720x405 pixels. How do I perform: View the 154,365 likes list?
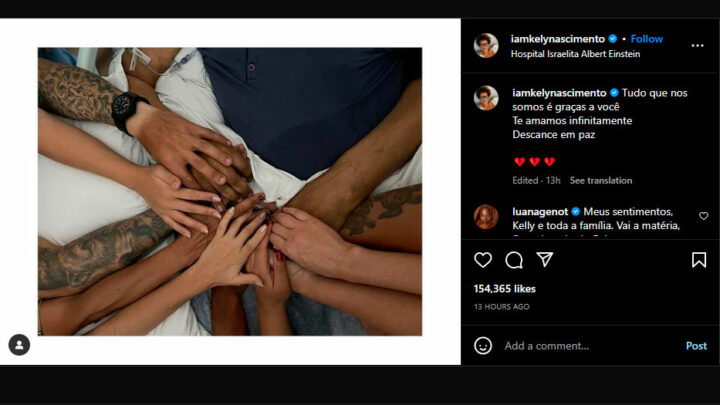(505, 289)
